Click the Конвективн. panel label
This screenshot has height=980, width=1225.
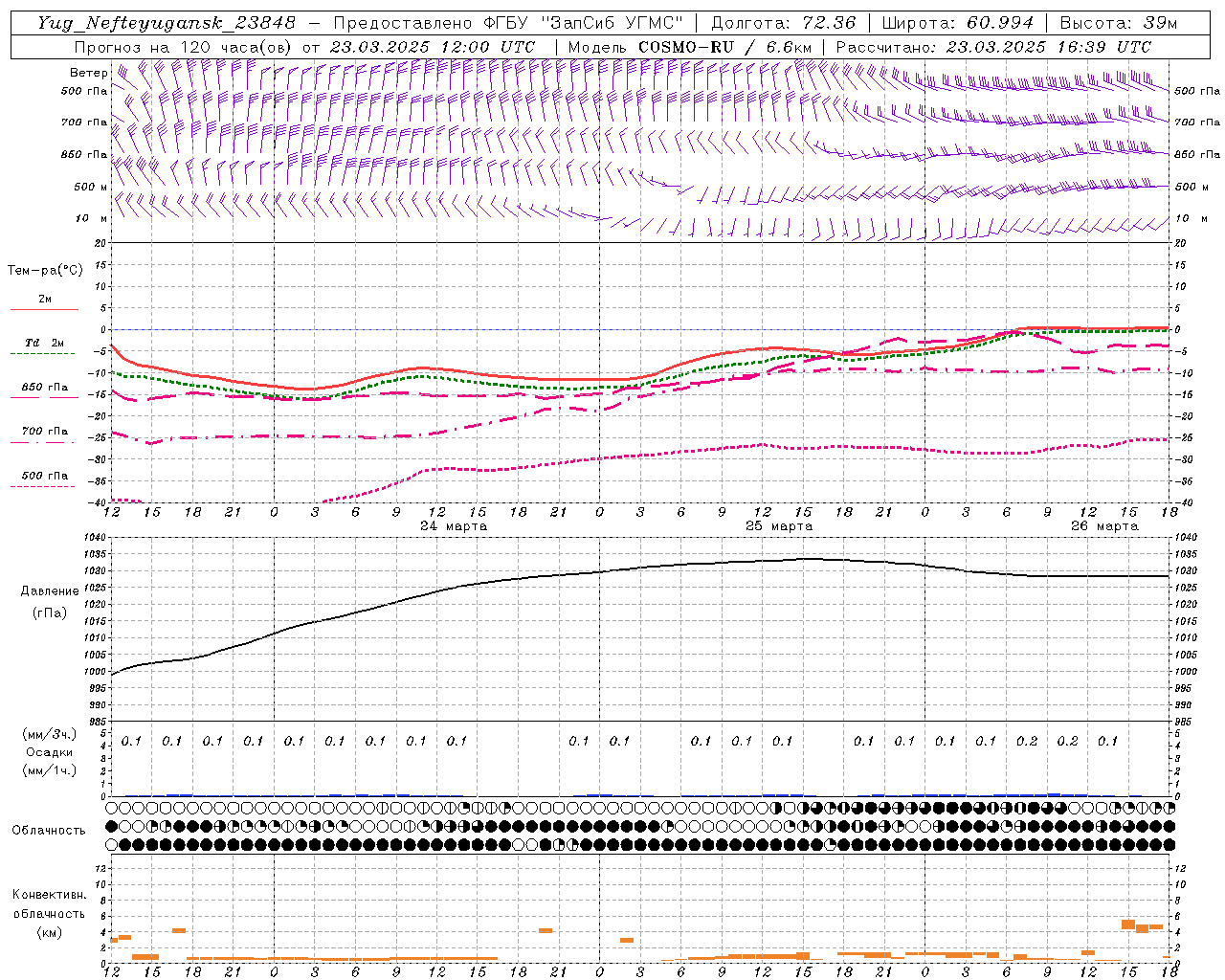pos(50,895)
